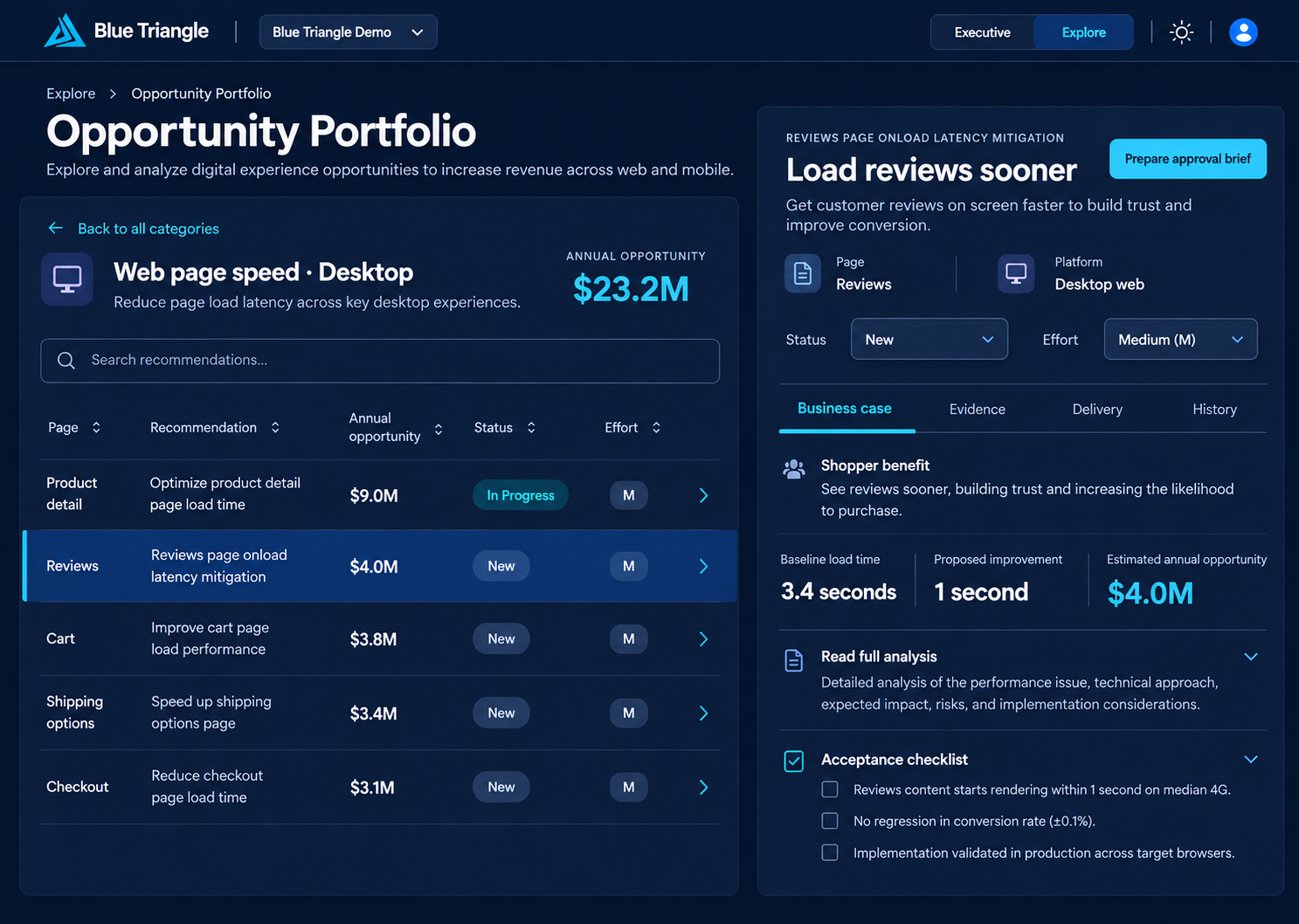Check 'Implementation validated in production' box
Viewport: 1299px width, 924px height.
pyautogui.click(x=830, y=852)
